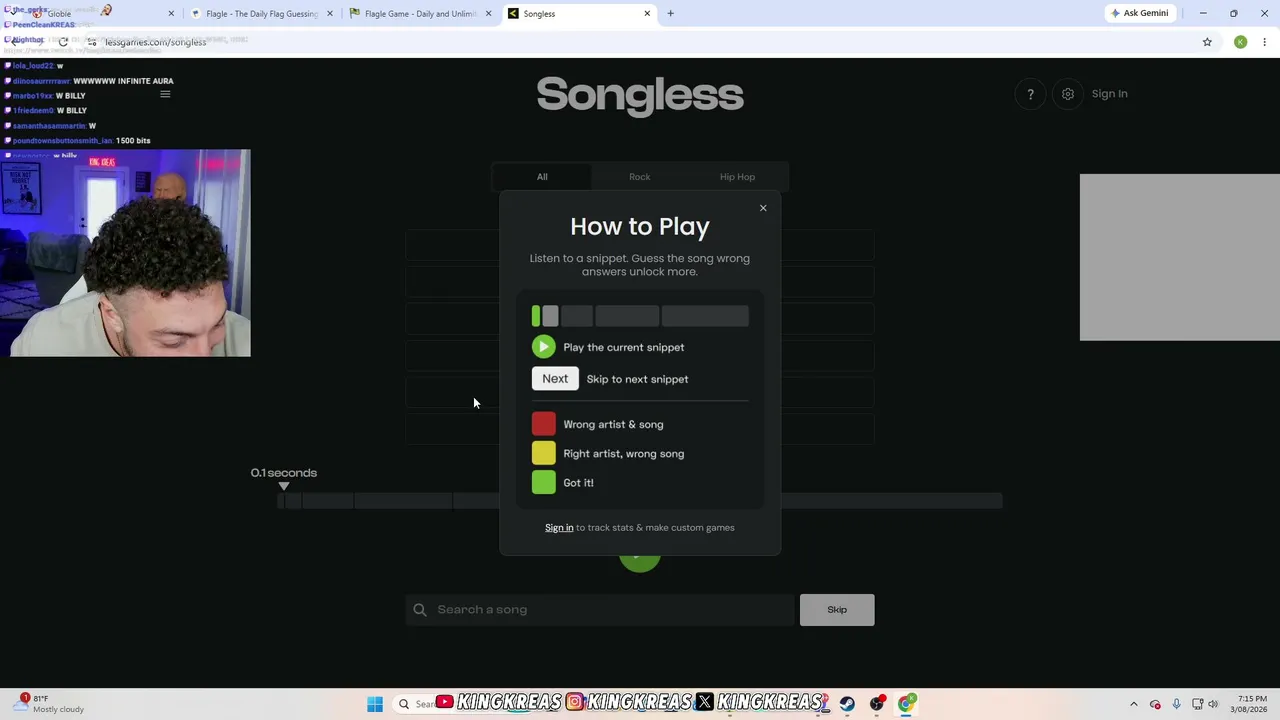Open Steam from the taskbar
The height and width of the screenshot is (720, 1280).
[x=847, y=704]
